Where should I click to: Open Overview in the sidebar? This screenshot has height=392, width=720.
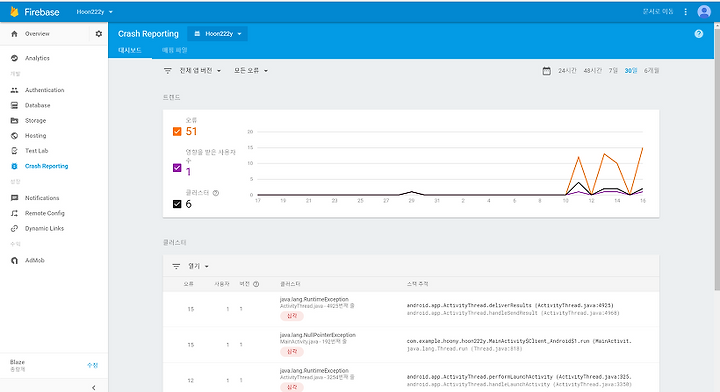[x=37, y=34]
